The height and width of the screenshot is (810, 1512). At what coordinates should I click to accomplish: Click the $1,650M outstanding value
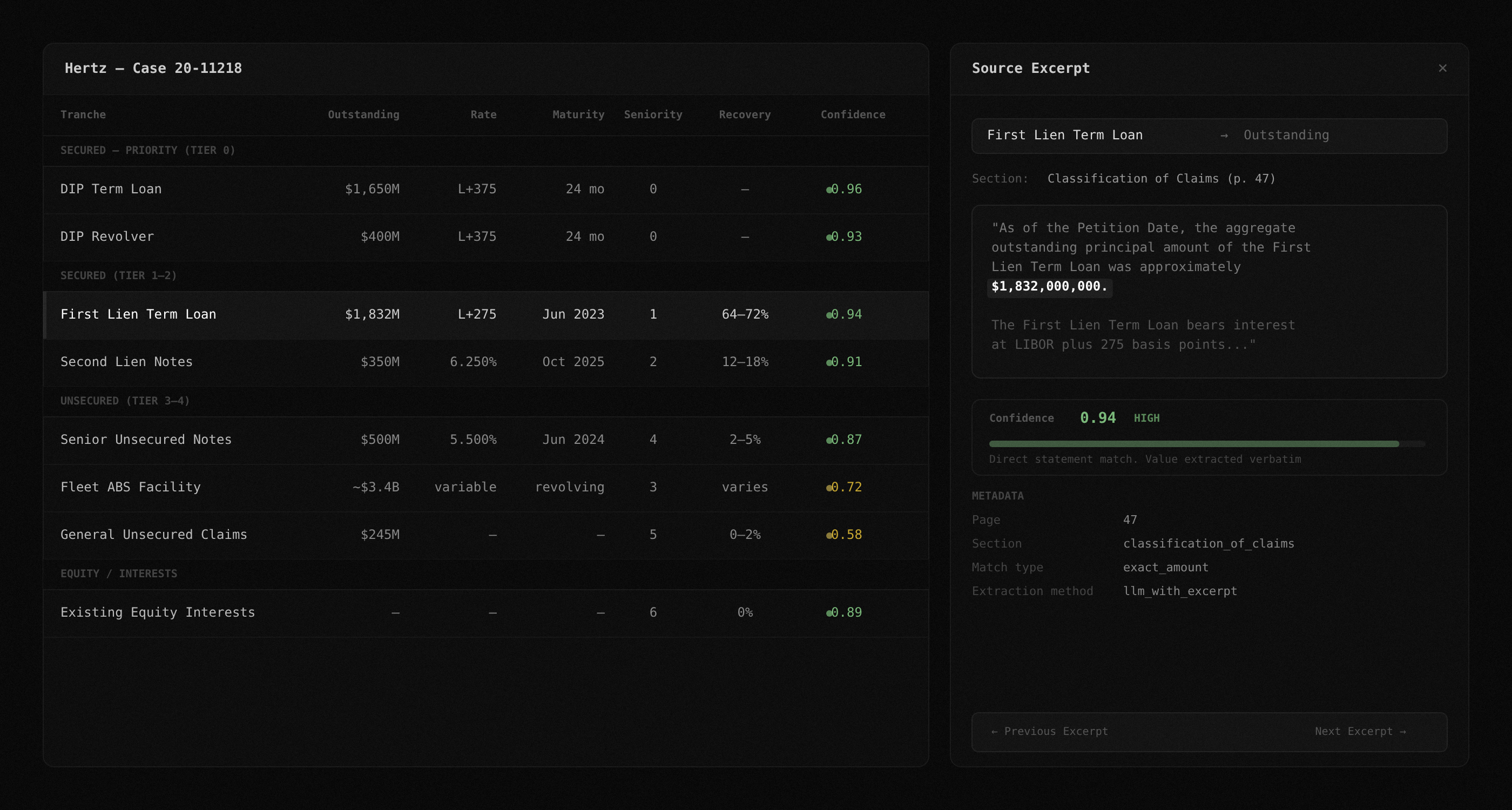[372, 189]
